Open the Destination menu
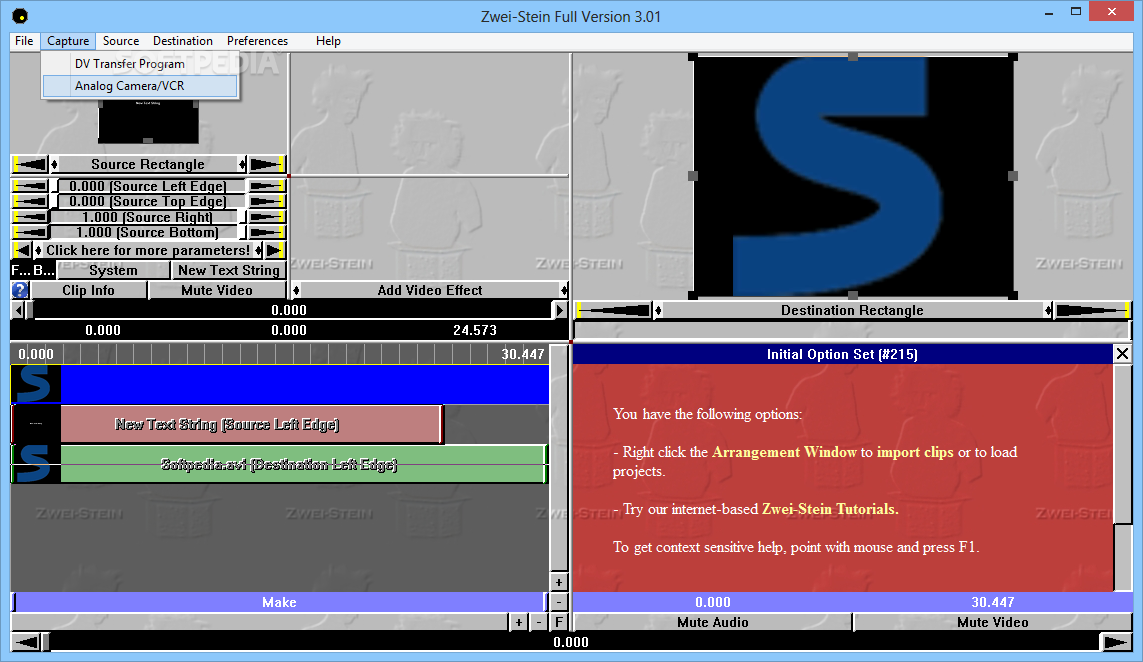The height and width of the screenshot is (662, 1143). [183, 41]
